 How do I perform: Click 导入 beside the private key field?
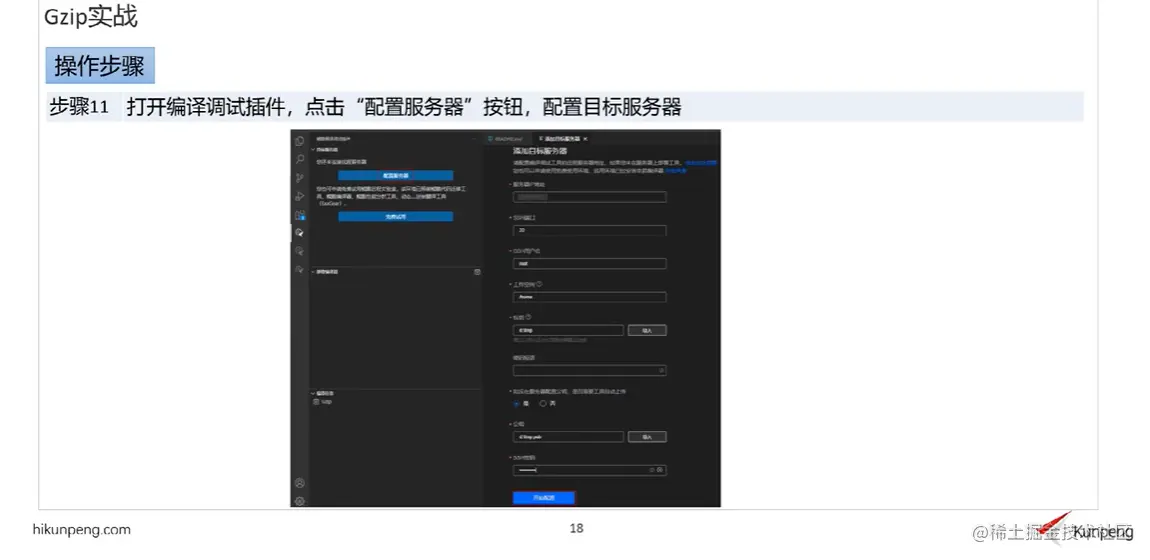pyautogui.click(x=647, y=331)
